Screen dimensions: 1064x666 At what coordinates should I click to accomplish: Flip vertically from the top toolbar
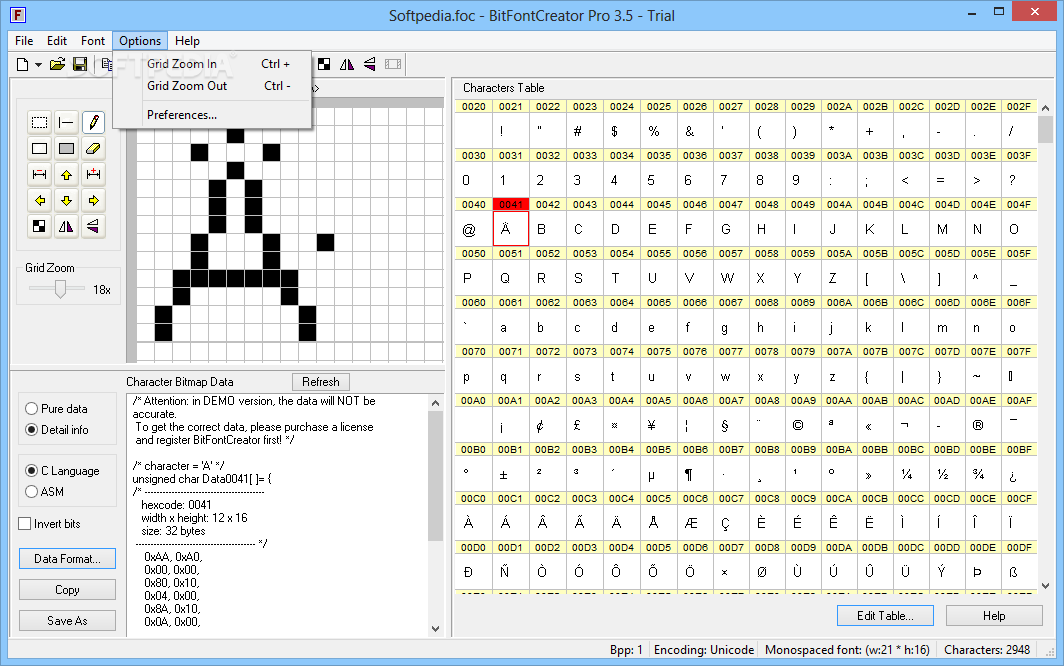(x=369, y=64)
